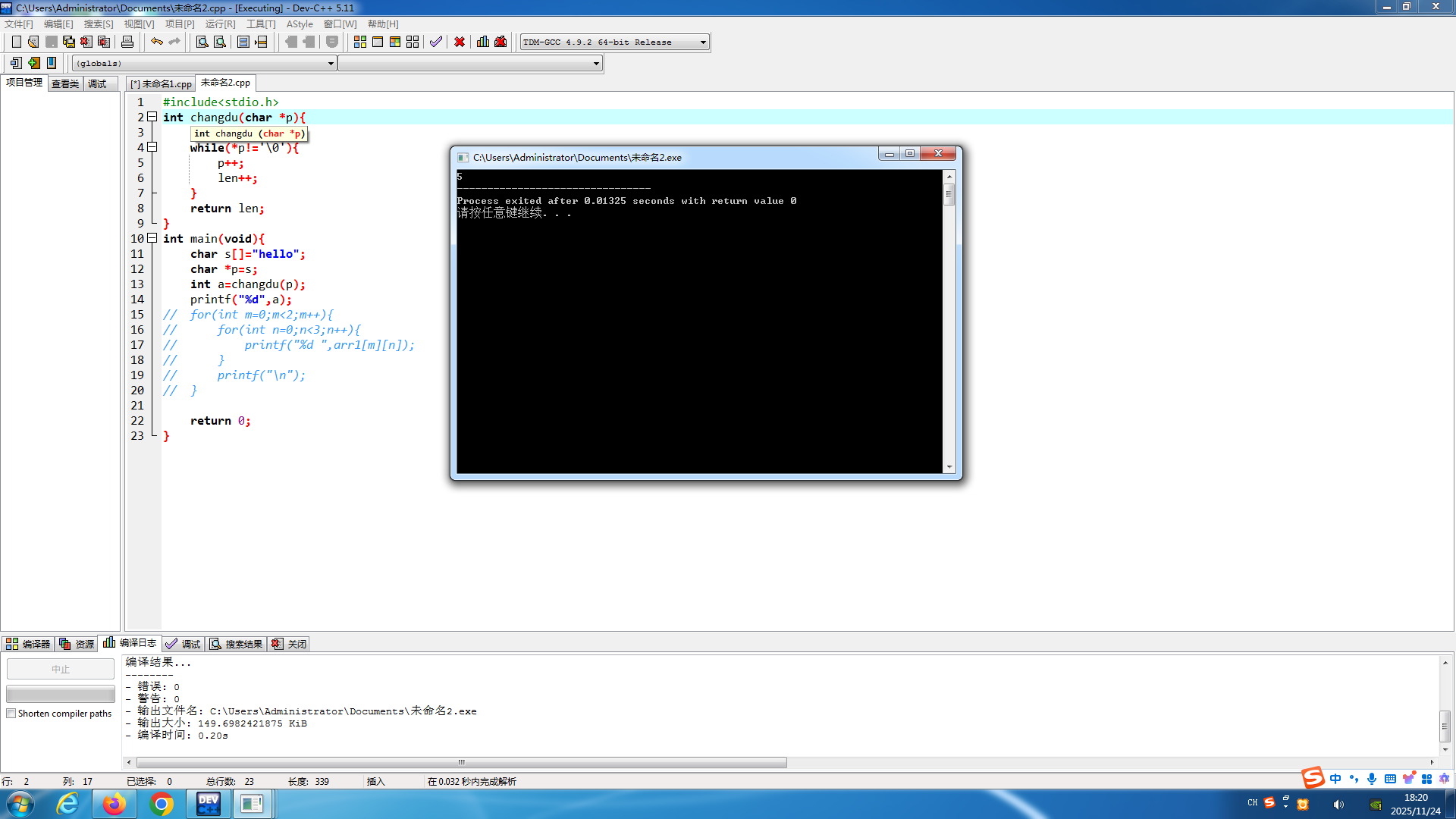Collapse the main function fold at line 10
The height and width of the screenshot is (819, 1456).
coord(152,238)
